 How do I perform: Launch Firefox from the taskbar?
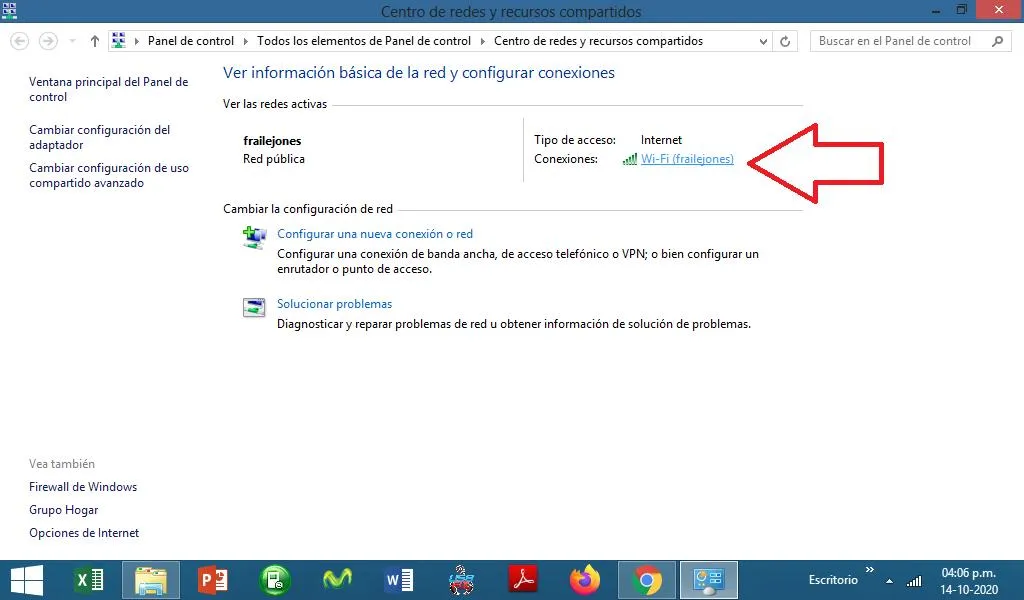point(584,580)
